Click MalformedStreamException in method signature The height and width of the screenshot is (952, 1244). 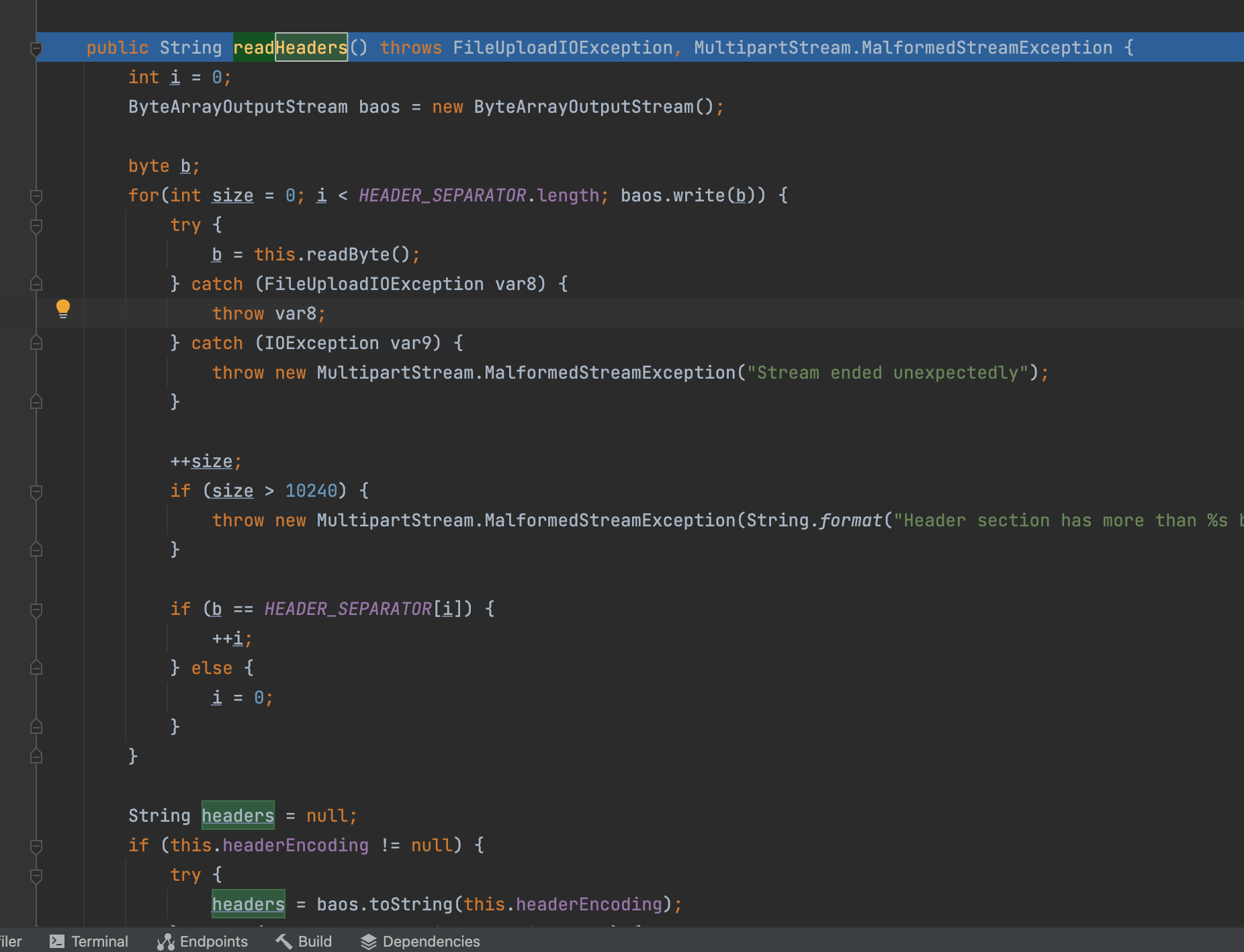[x=987, y=48]
